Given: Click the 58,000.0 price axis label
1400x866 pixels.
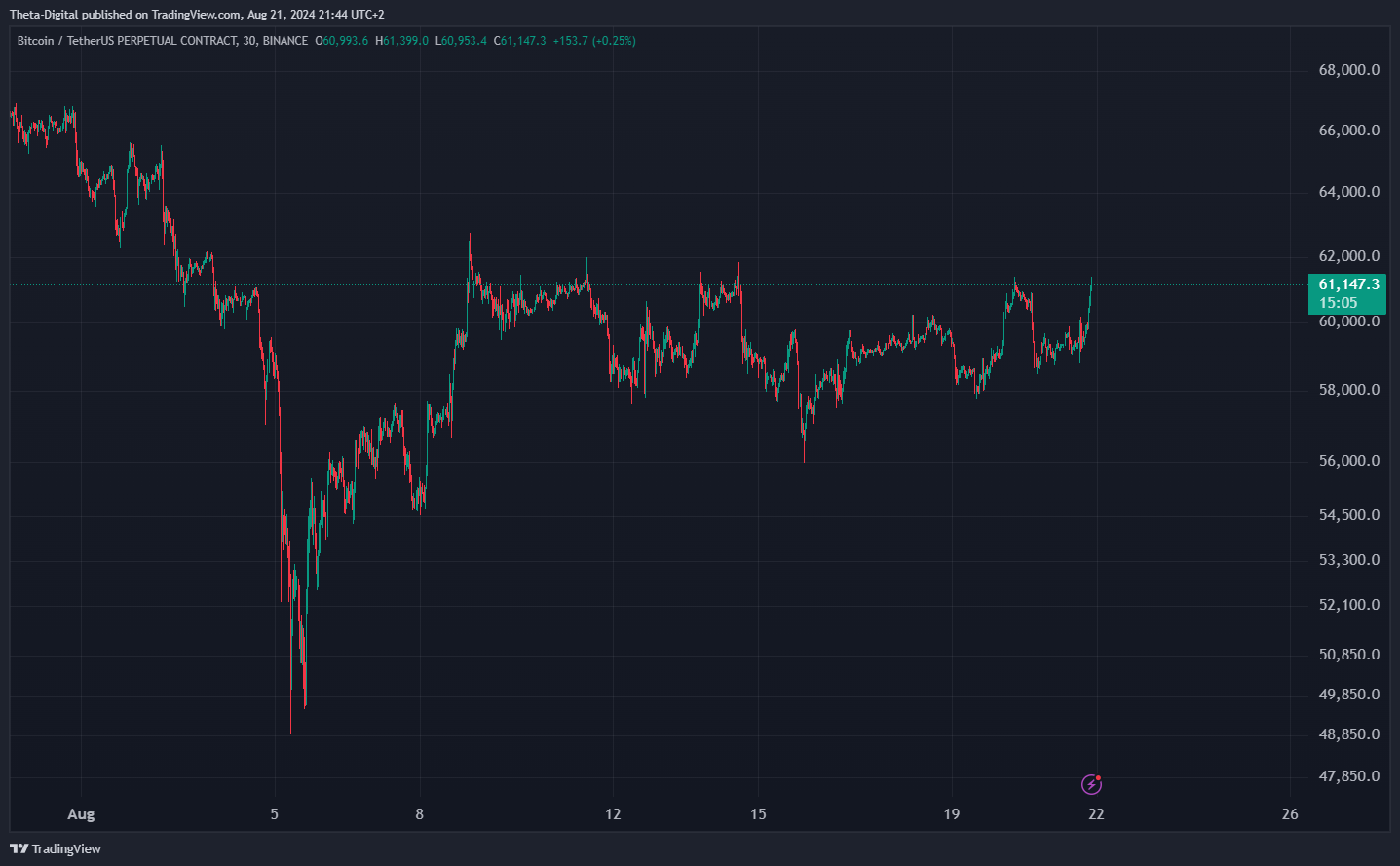Looking at the screenshot, I should [1348, 390].
